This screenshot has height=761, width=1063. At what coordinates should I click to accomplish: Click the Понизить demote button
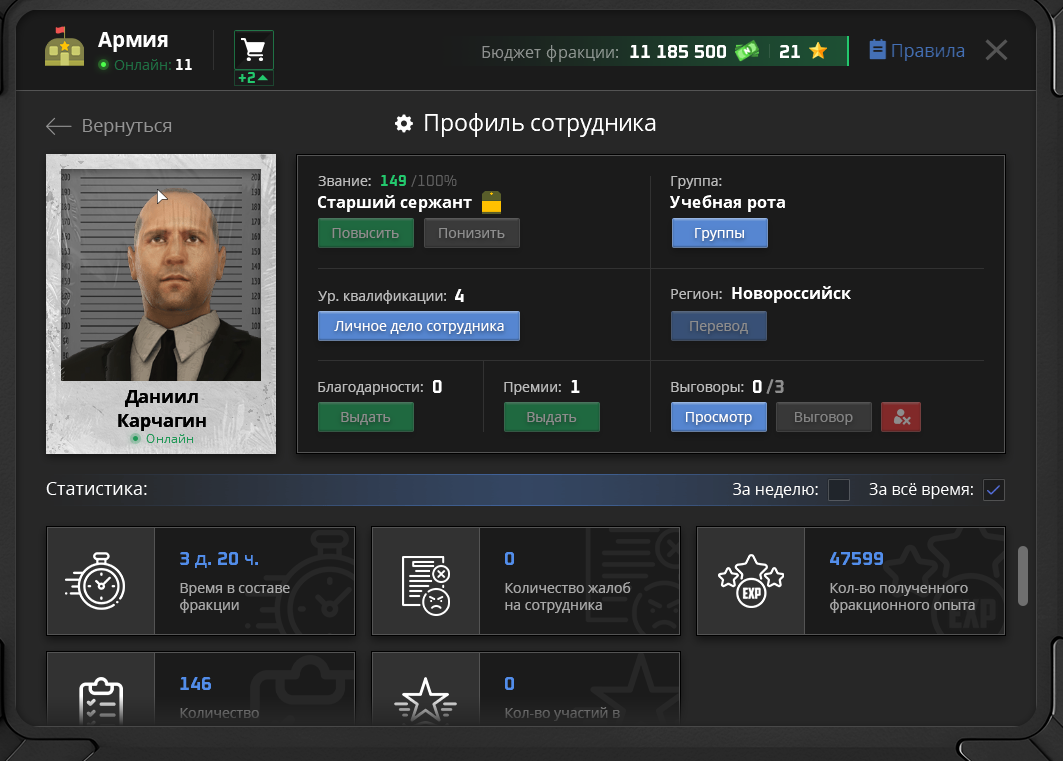pyautogui.click(x=471, y=233)
